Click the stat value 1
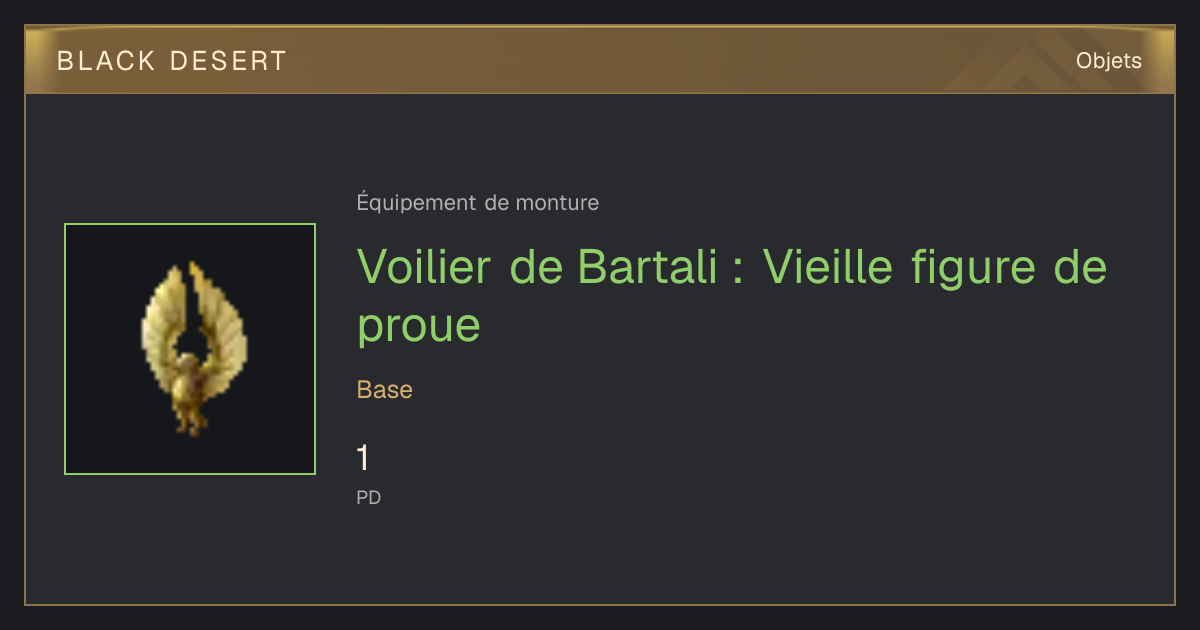This screenshot has width=1200, height=630. tap(363, 458)
